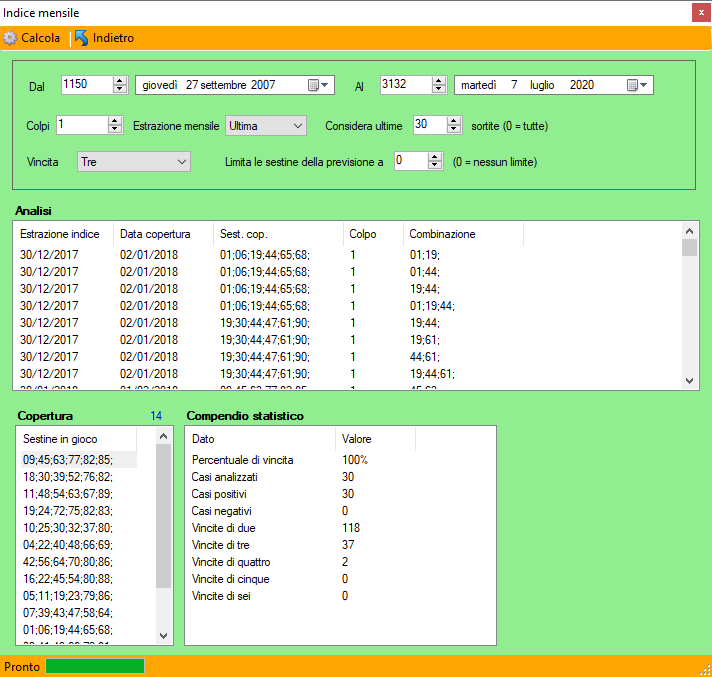The width and height of the screenshot is (712, 677).
Task: Click the Calcola gear icon
Action: 10,38
